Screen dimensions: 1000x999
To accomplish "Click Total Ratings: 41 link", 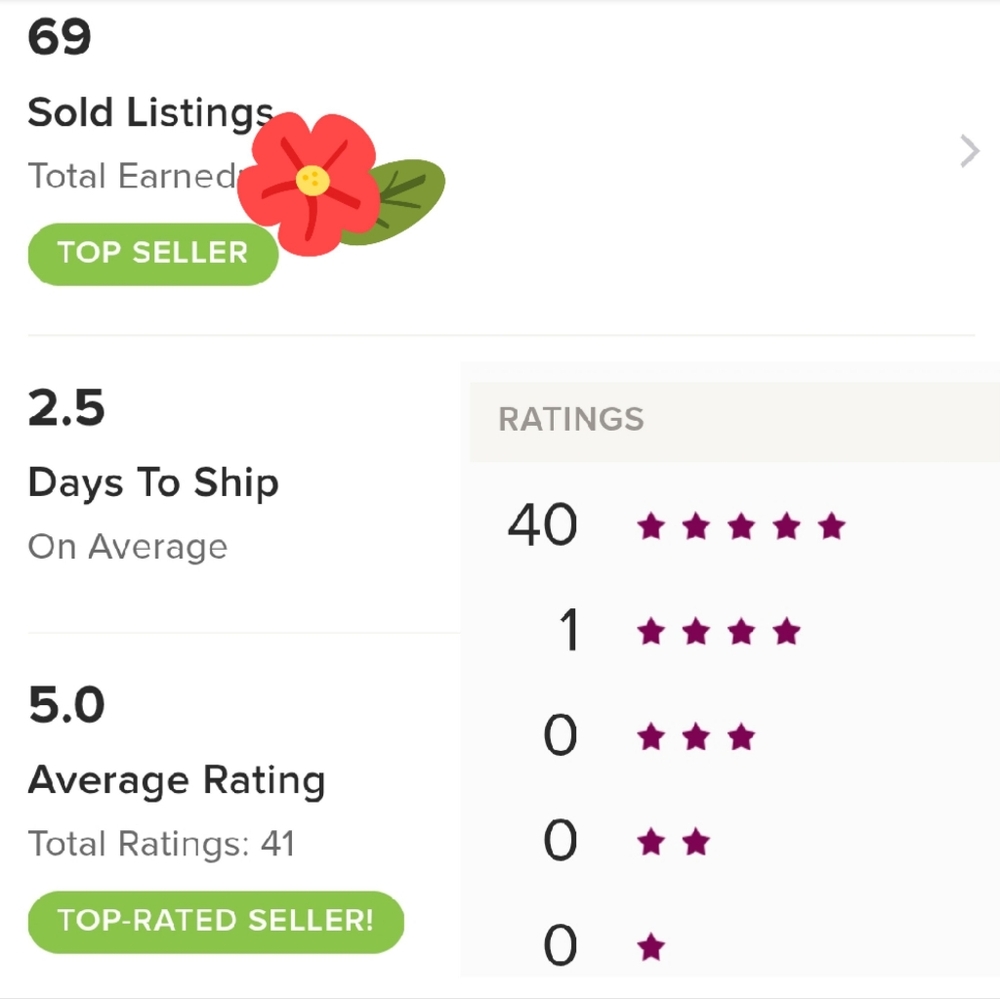I will [162, 844].
